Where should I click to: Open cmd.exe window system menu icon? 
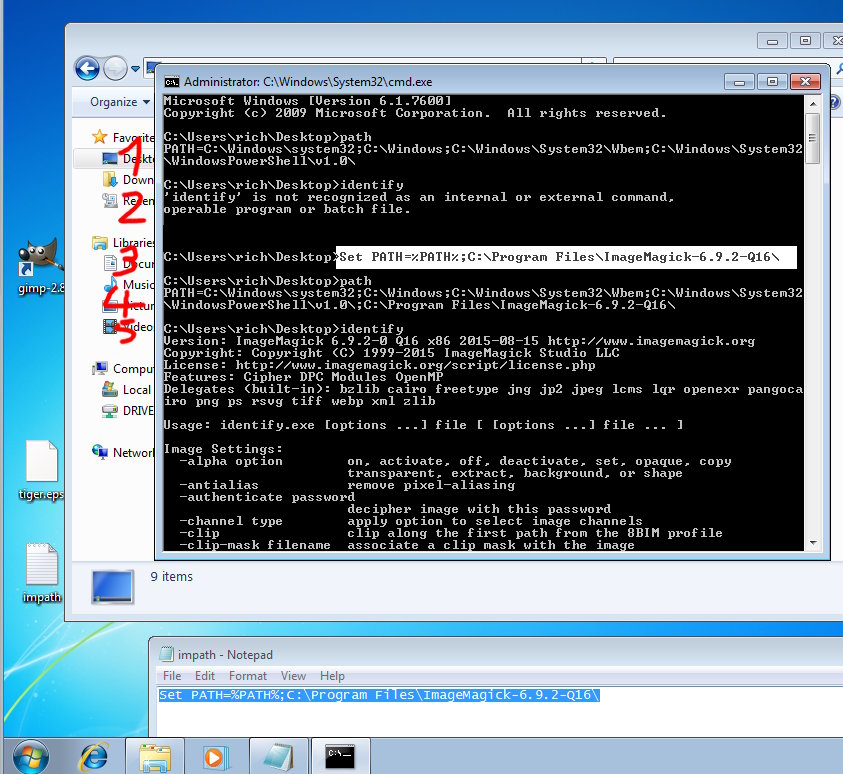point(172,82)
